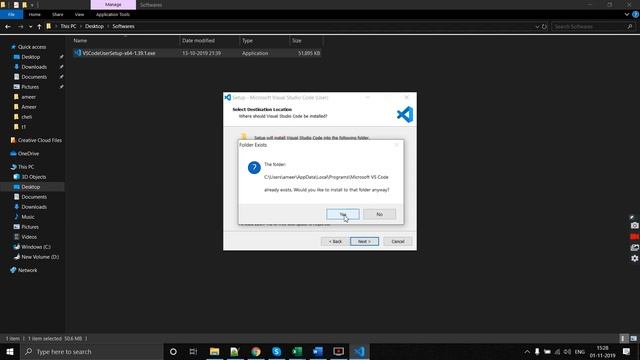Image resolution: width=640 pixels, height=360 pixels.
Task: Open Music folder in sidebar
Action: coord(28,217)
